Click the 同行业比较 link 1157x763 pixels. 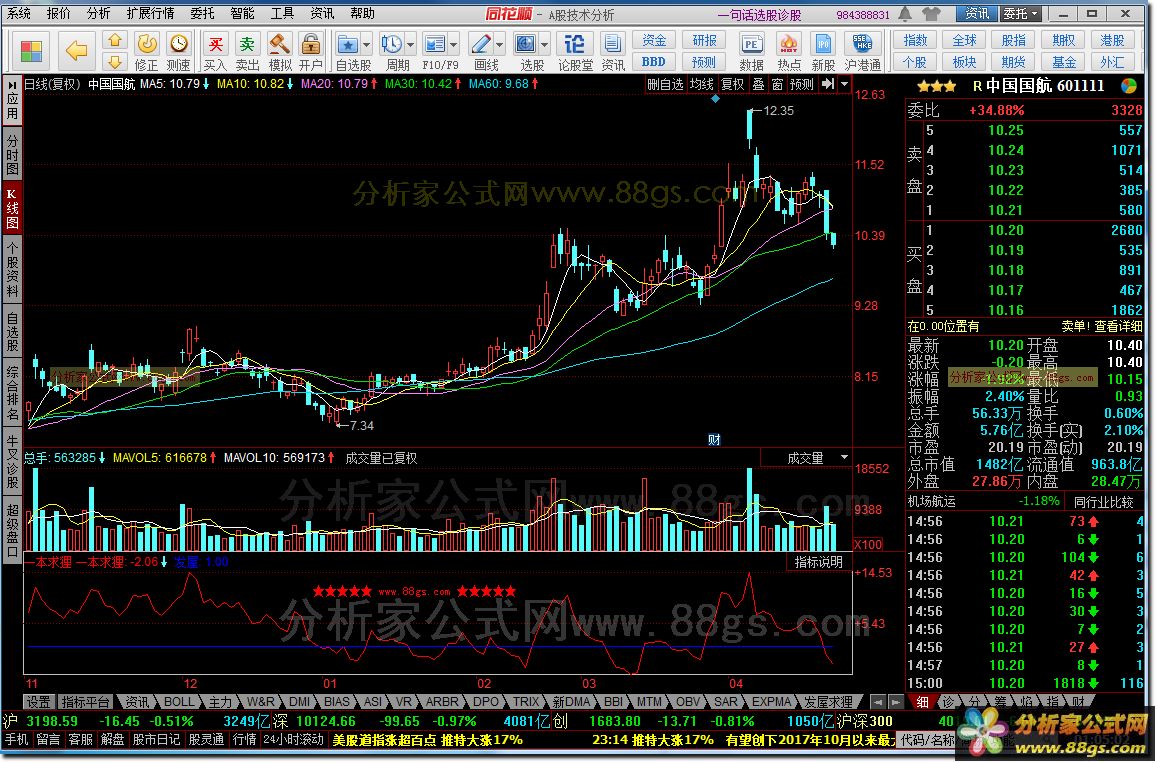click(1104, 502)
